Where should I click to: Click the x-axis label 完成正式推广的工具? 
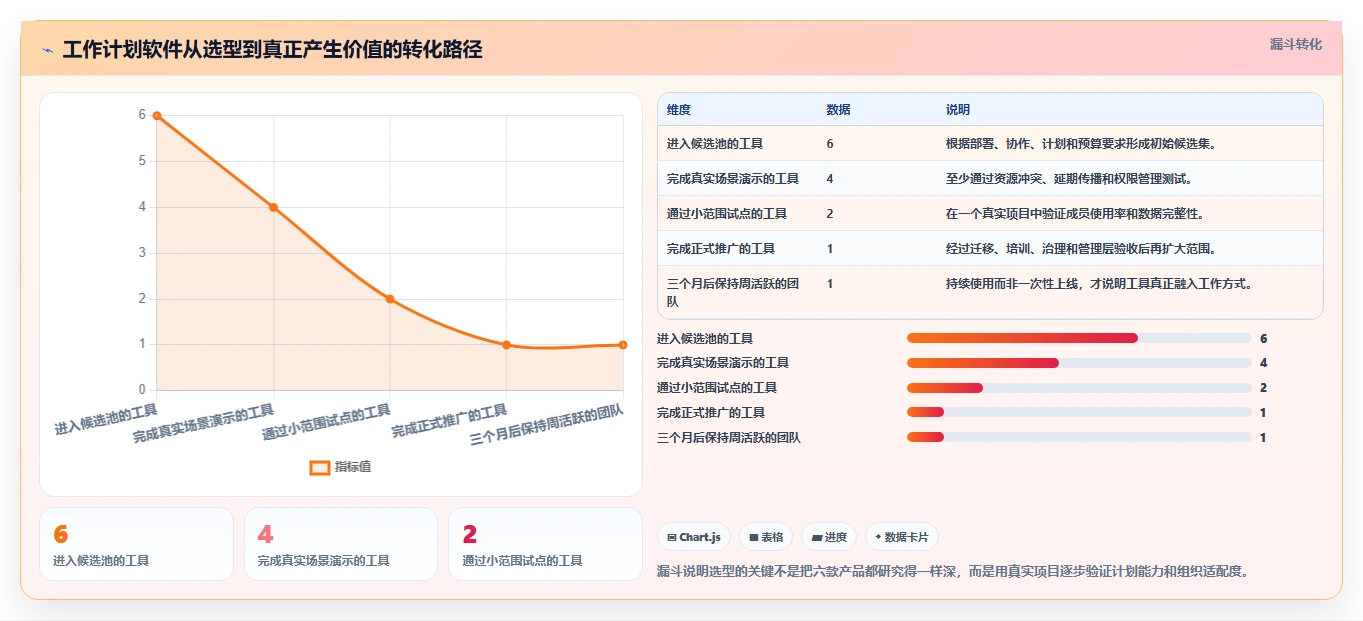[449, 421]
